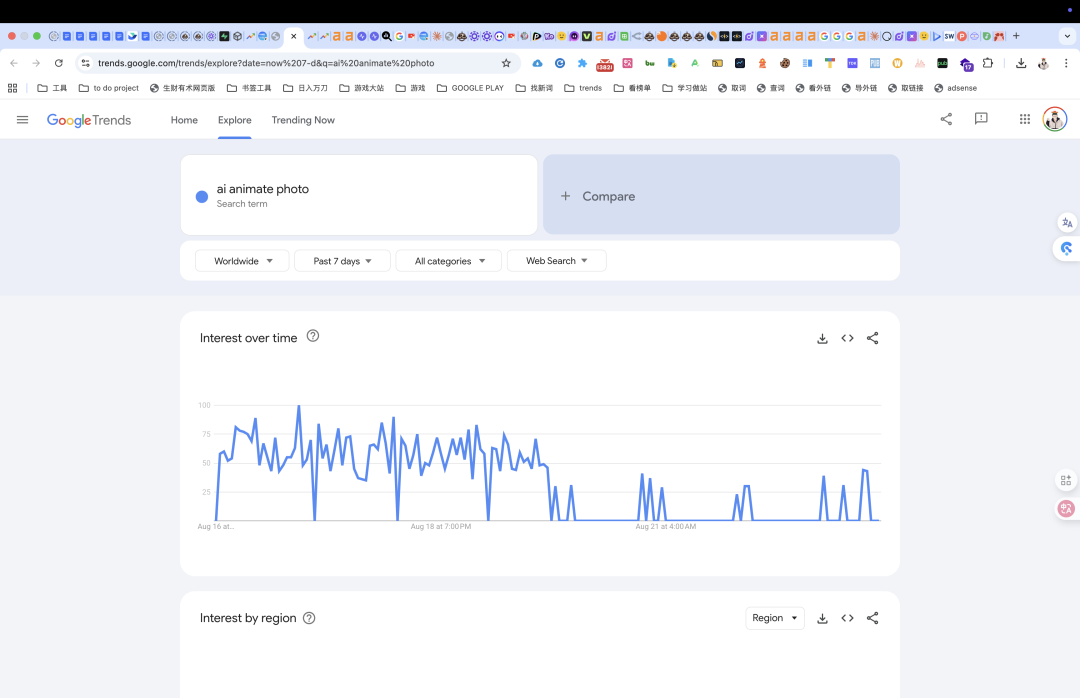1080x698 pixels.
Task: Download Interest over time CSV
Action: pyautogui.click(x=822, y=338)
